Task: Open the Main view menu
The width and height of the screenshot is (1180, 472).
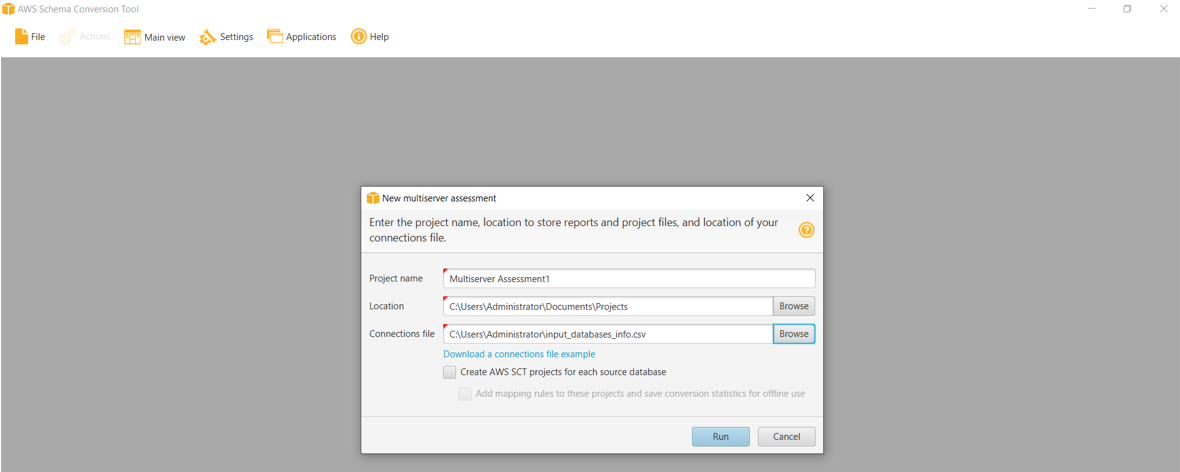Action: pos(155,37)
